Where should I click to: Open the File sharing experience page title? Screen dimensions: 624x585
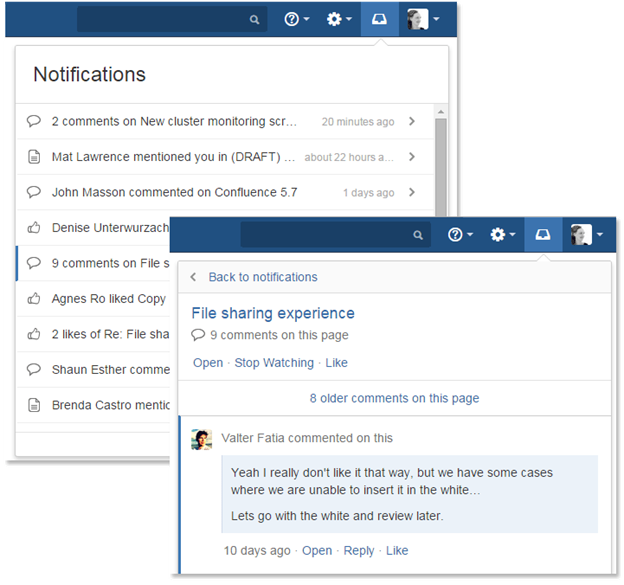273,313
